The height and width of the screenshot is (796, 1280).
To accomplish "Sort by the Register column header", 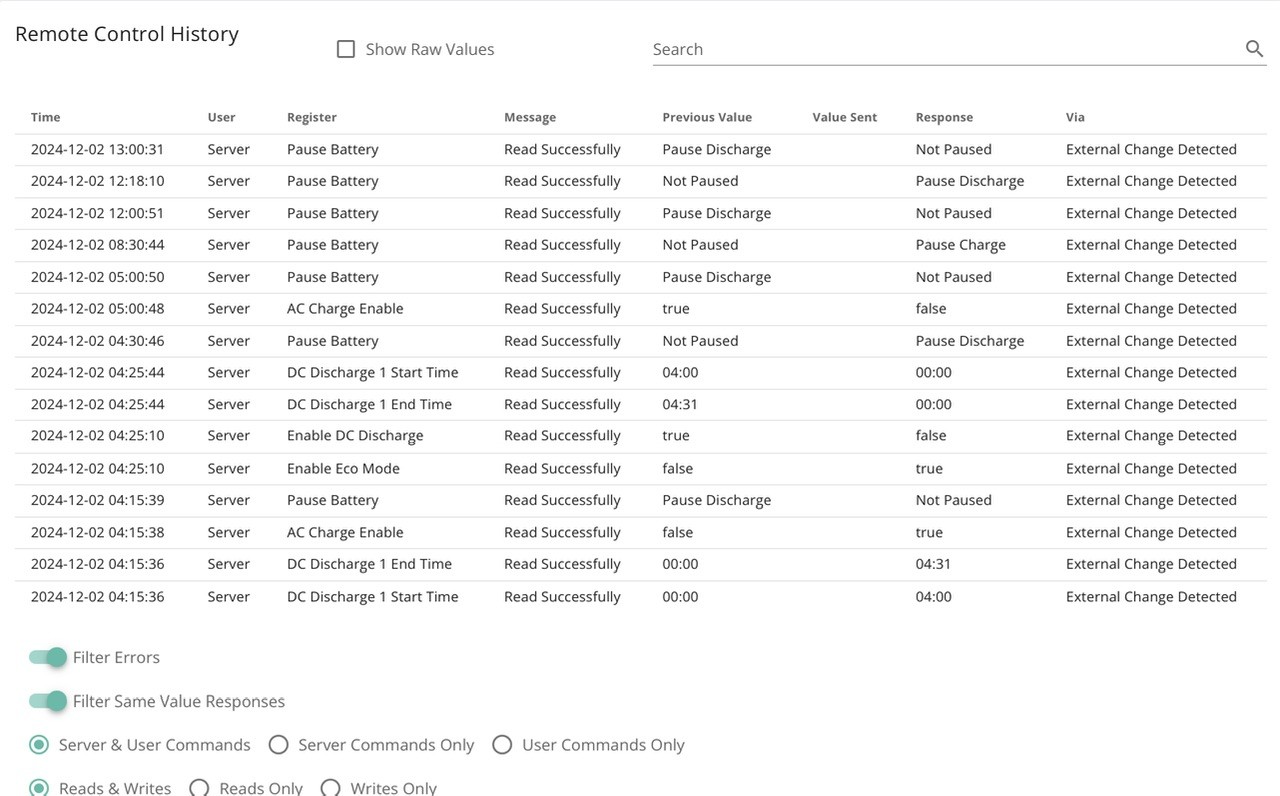I will 312,117.
